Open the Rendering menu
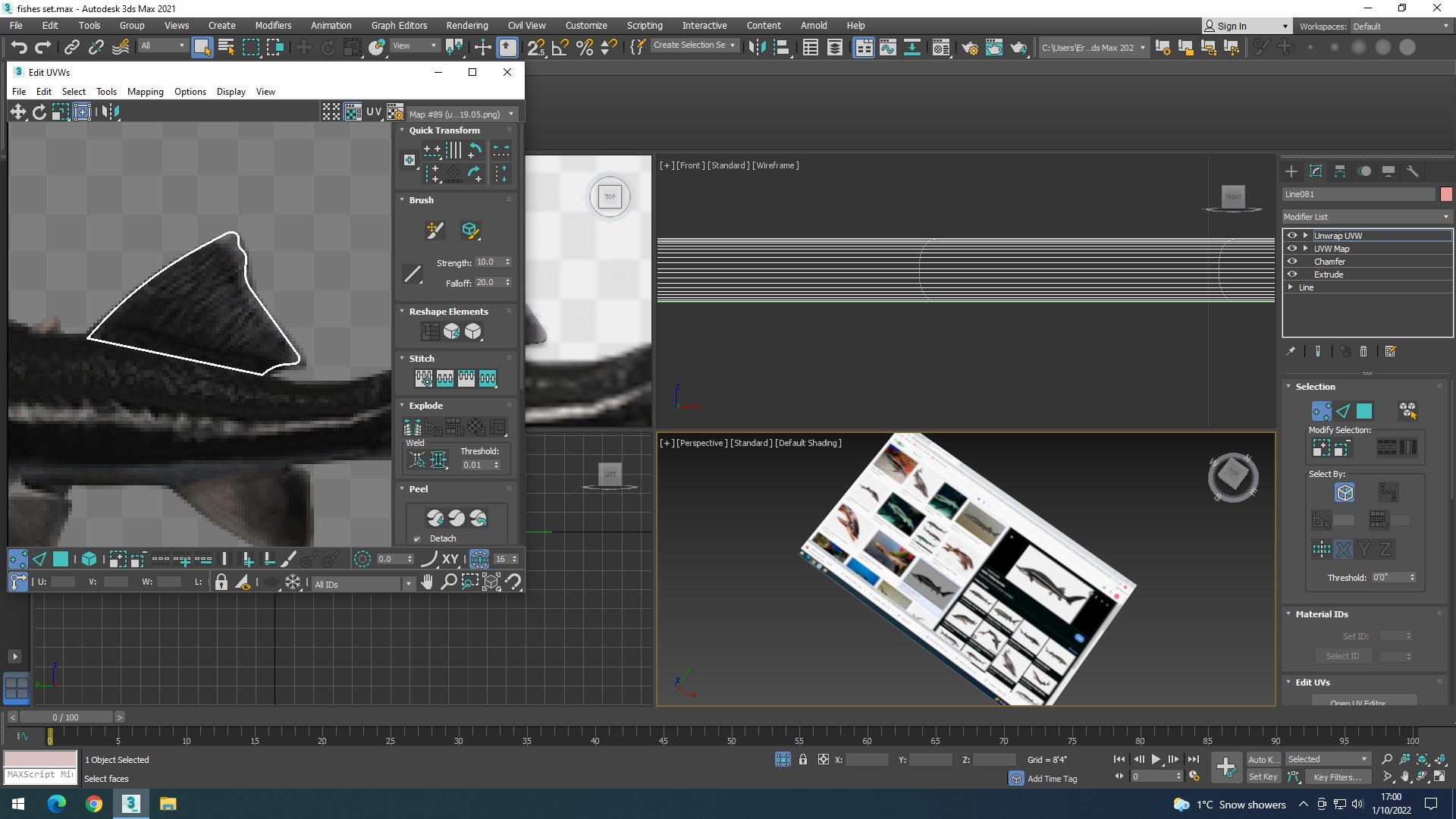The image size is (1456, 819). point(466,25)
